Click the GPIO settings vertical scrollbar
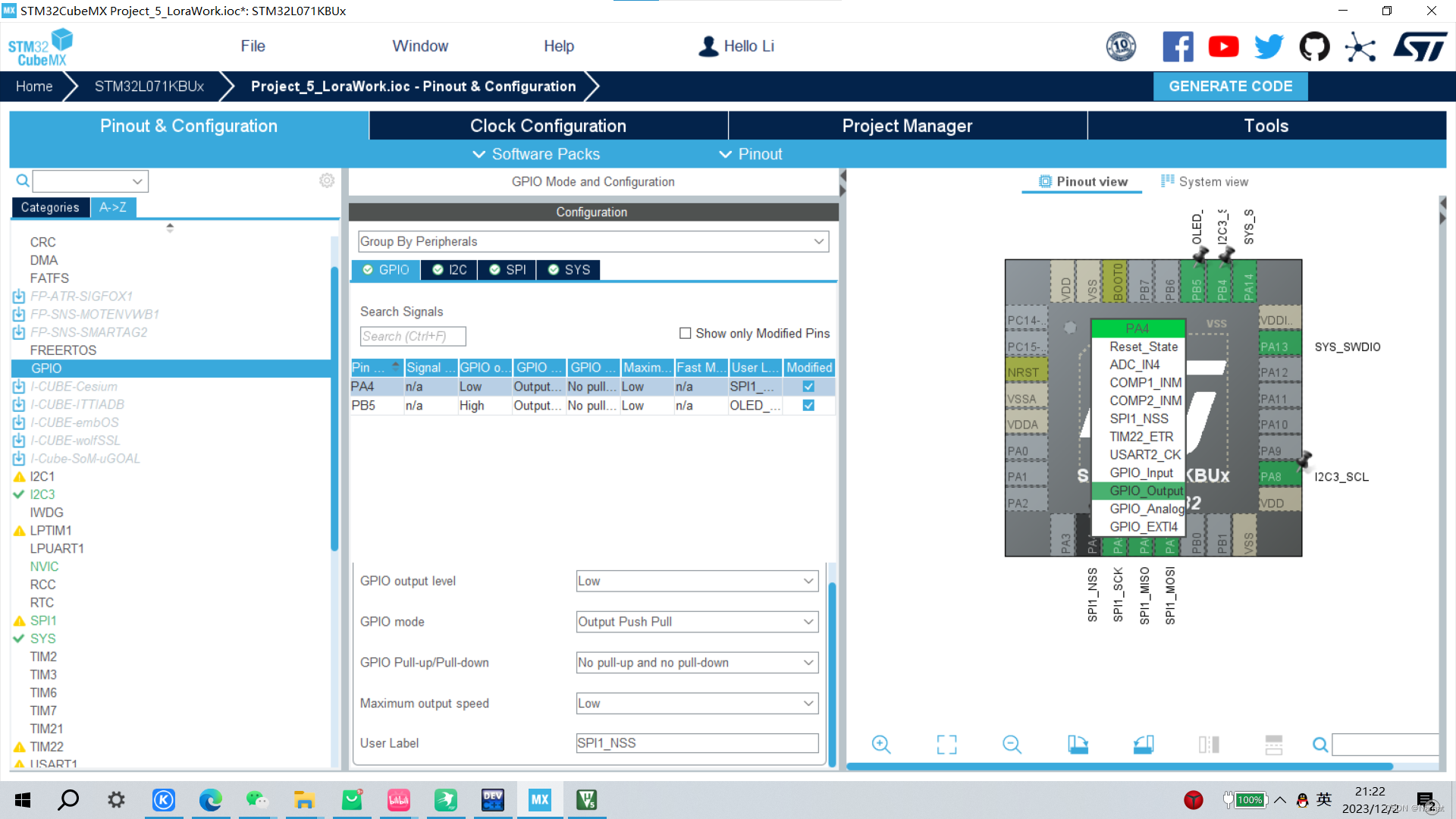This screenshot has height=819, width=1456. [x=832, y=675]
